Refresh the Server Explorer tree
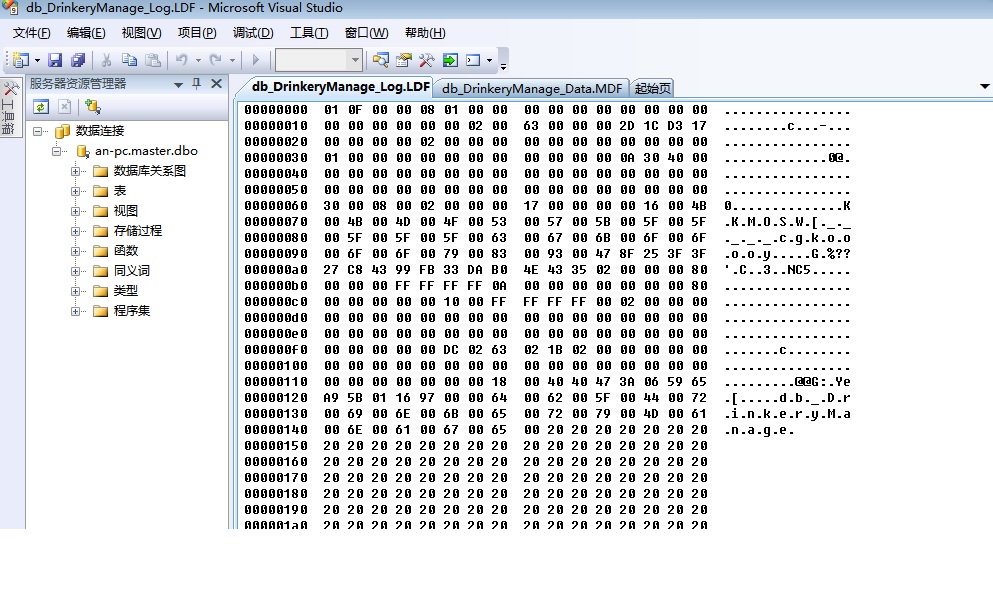Viewport: 993px width, 614px height. tap(41, 107)
